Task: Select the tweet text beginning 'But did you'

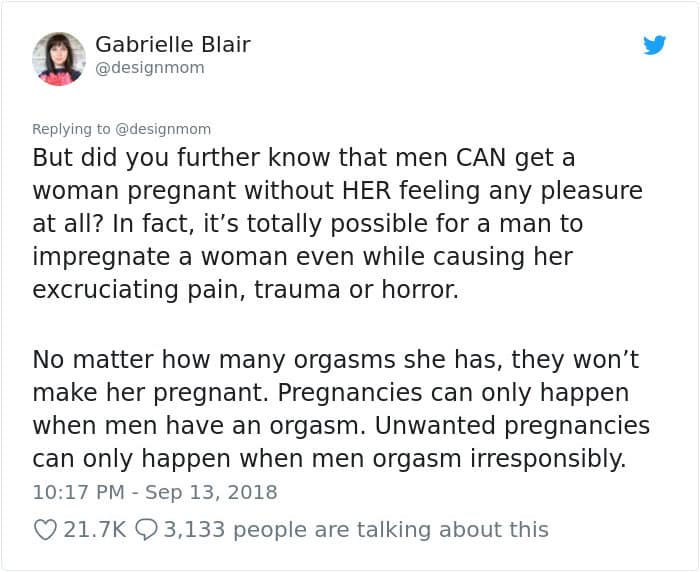Action: [x=338, y=224]
